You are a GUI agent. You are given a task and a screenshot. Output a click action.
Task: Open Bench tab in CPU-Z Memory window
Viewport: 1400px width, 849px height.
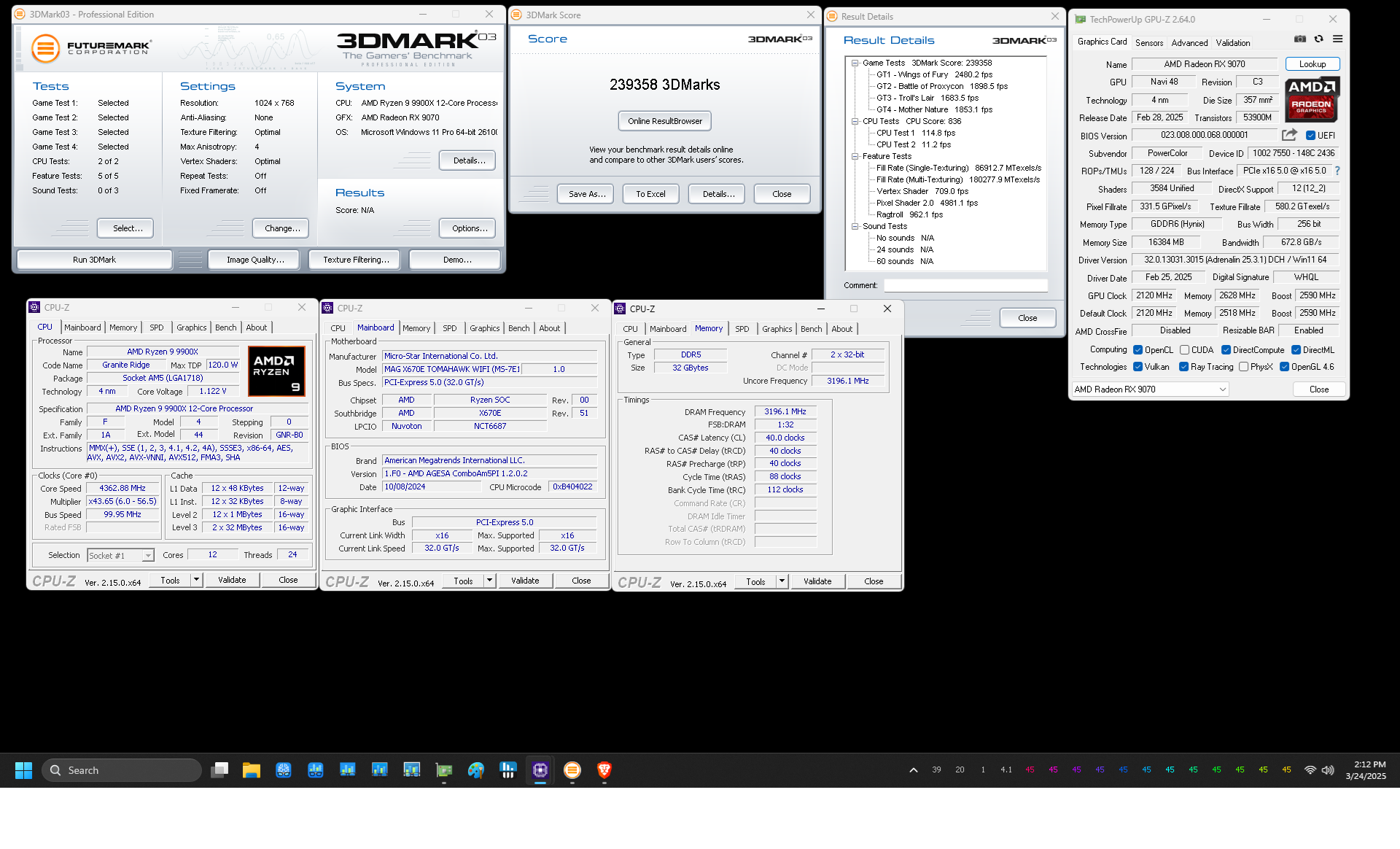pyautogui.click(x=812, y=329)
